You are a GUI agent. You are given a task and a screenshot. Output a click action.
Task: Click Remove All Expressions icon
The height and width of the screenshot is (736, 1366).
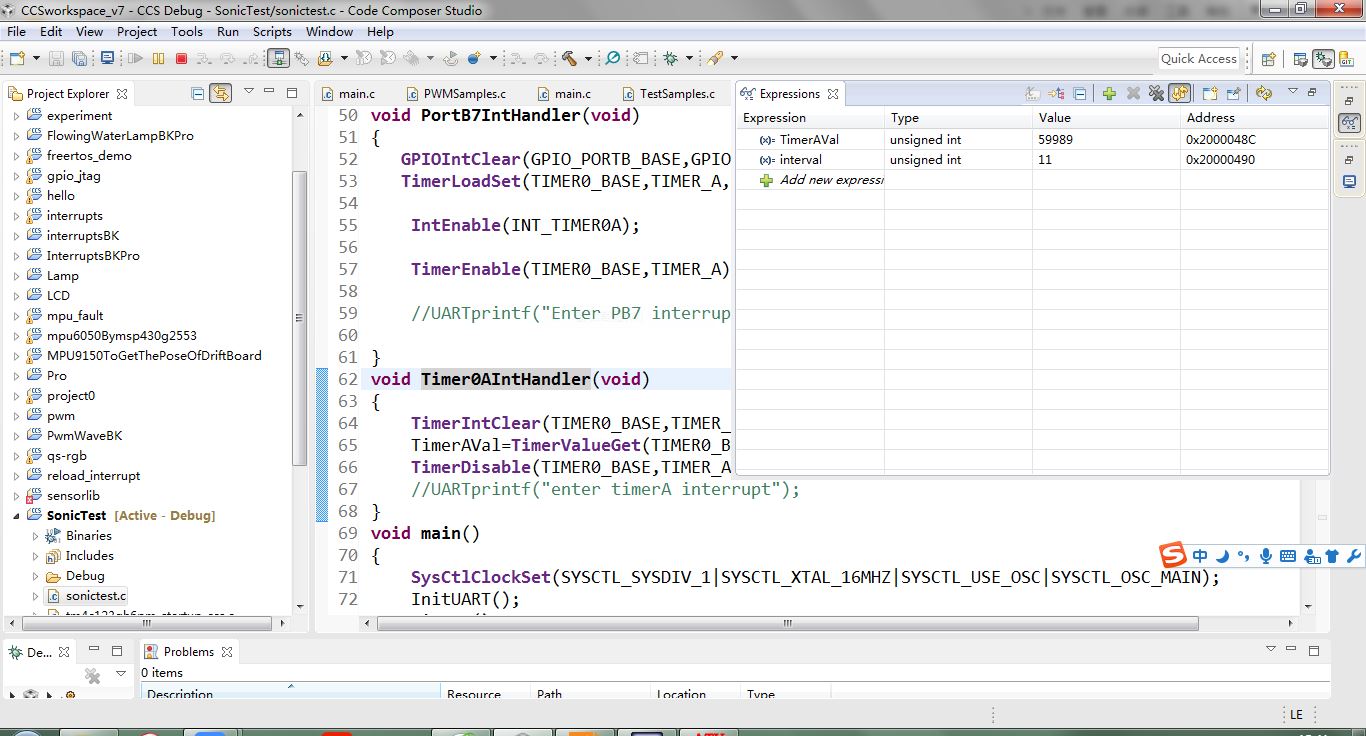pyautogui.click(x=1156, y=93)
